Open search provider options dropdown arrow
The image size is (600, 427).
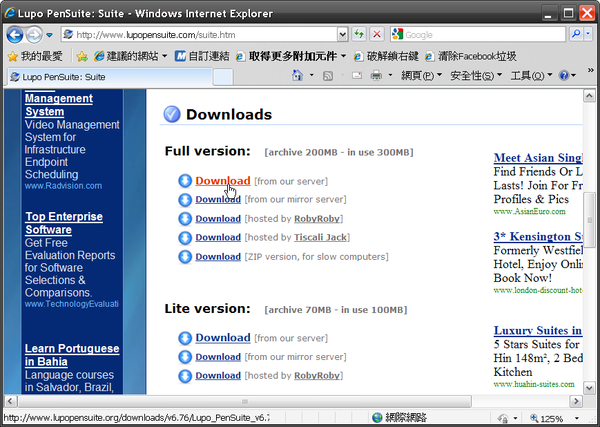point(588,34)
